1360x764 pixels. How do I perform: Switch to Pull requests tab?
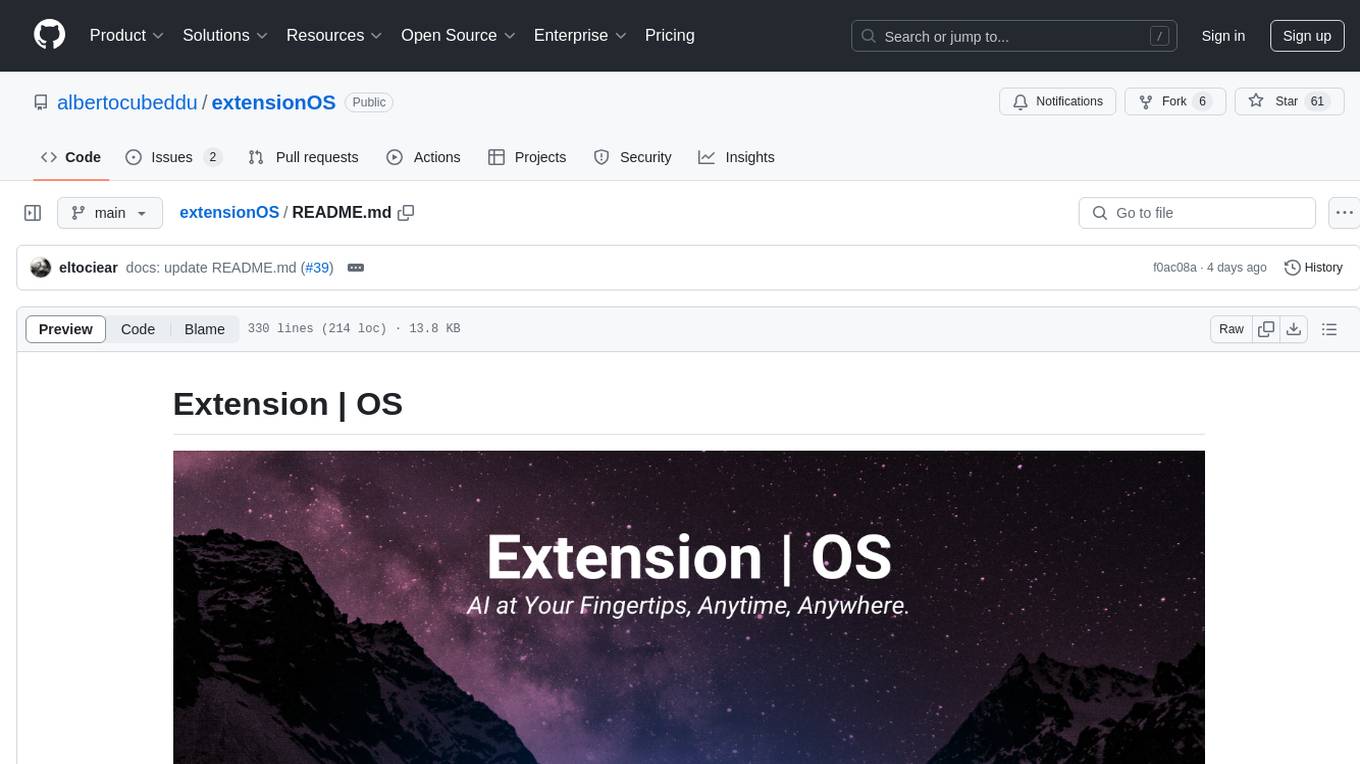click(303, 157)
